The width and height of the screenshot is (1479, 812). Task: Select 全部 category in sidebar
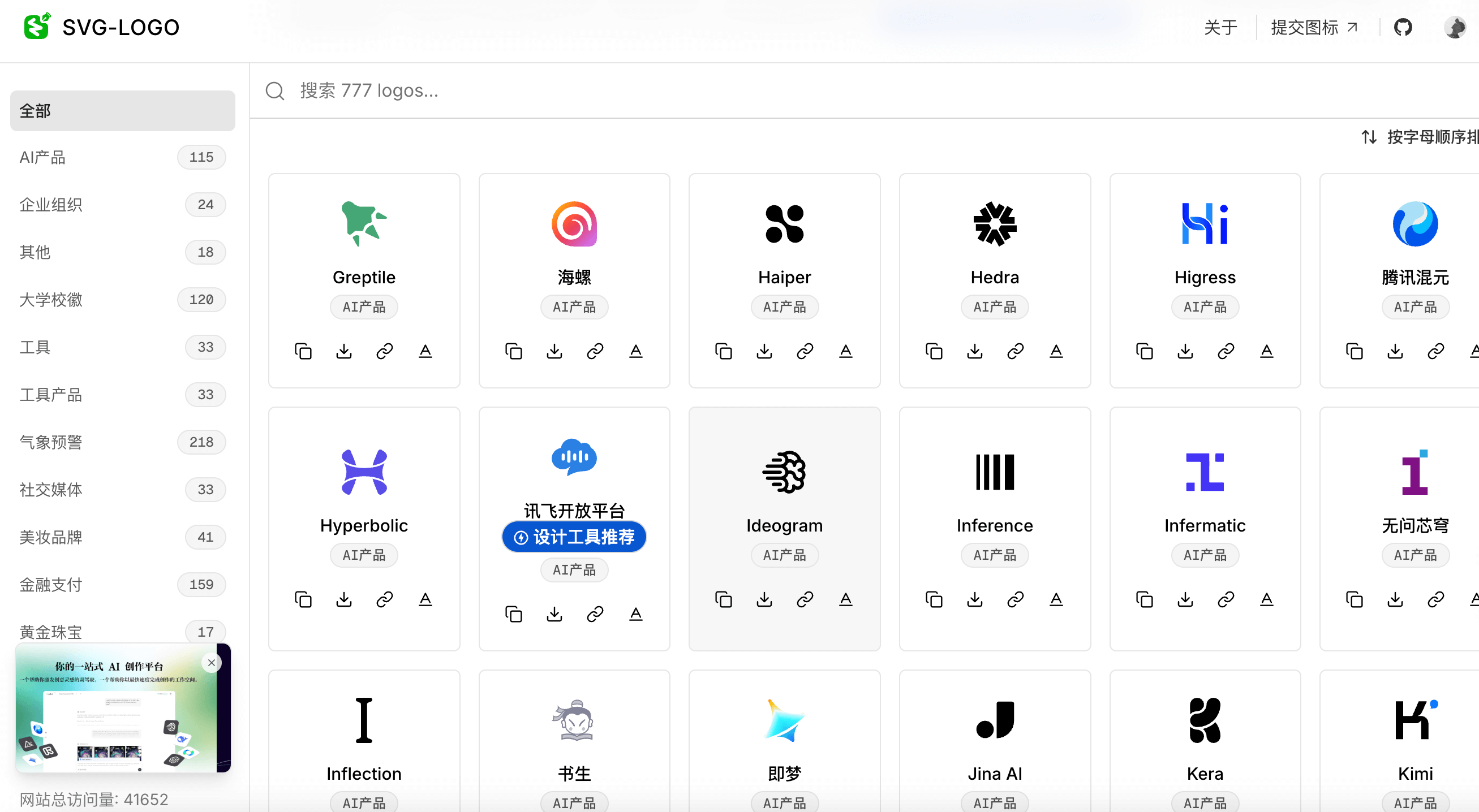click(x=122, y=111)
